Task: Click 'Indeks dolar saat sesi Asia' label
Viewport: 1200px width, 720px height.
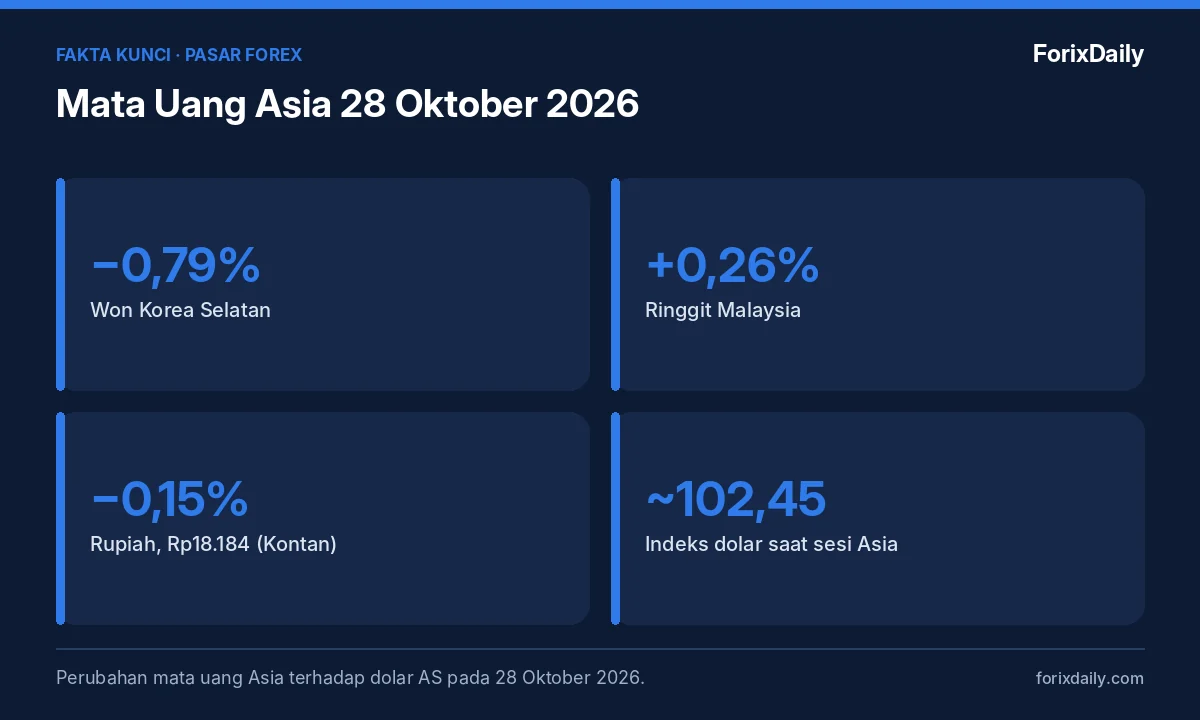Action: point(771,545)
